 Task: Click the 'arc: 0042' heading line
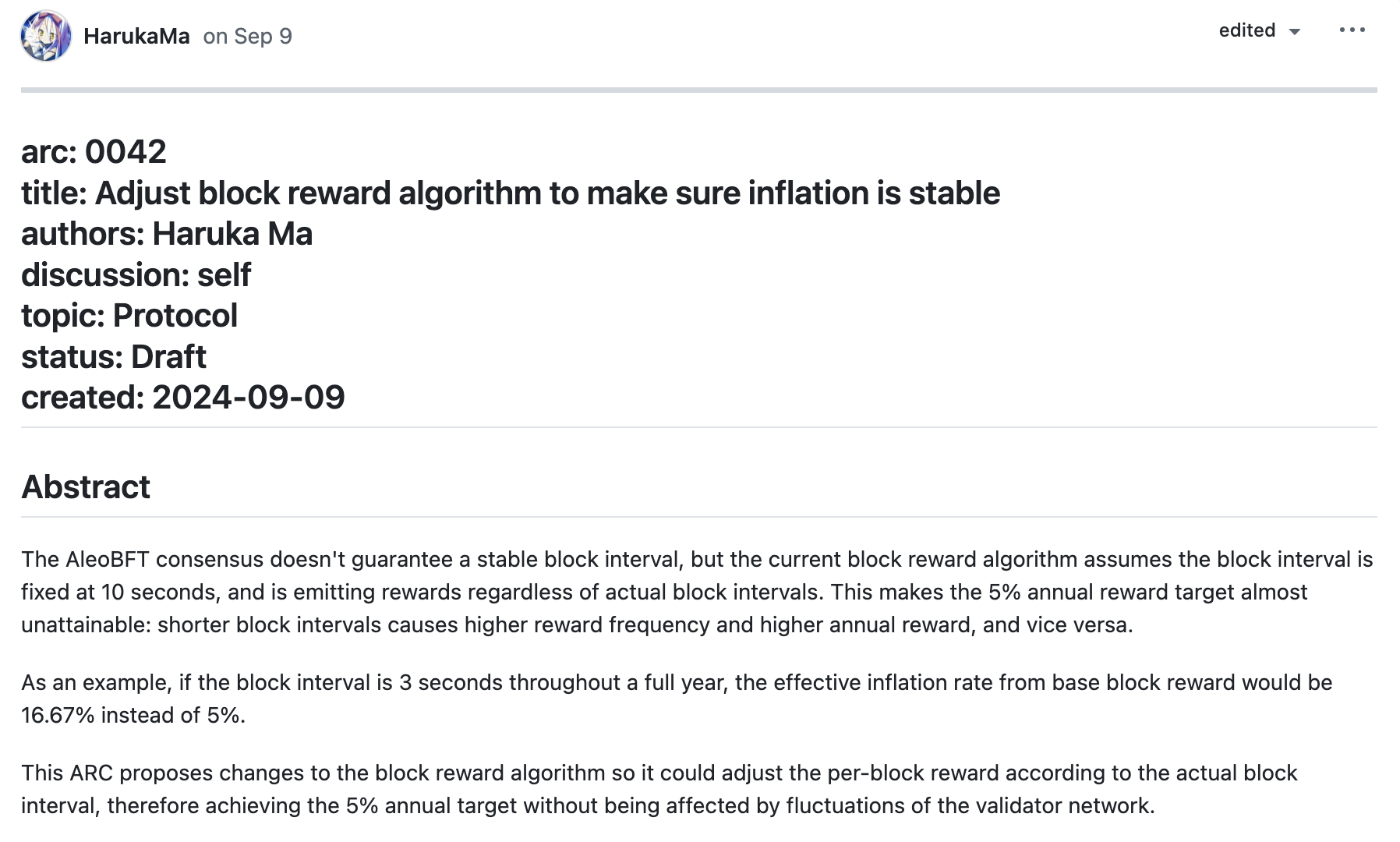tap(94, 151)
